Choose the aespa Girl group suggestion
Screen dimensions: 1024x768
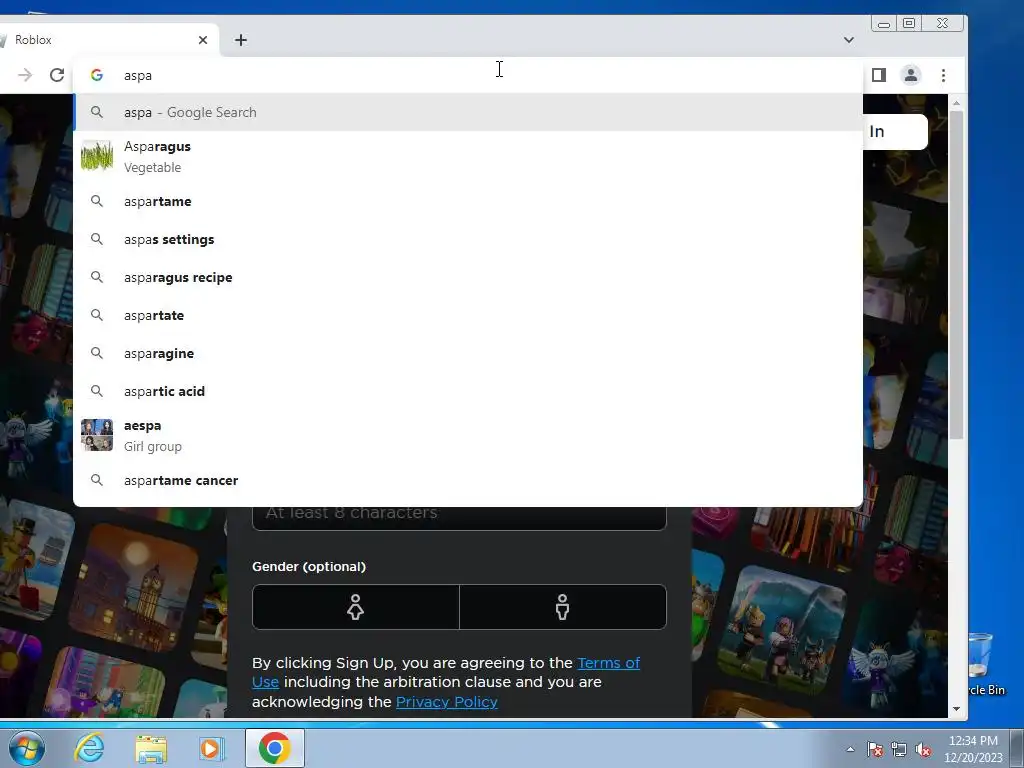[x=468, y=436]
